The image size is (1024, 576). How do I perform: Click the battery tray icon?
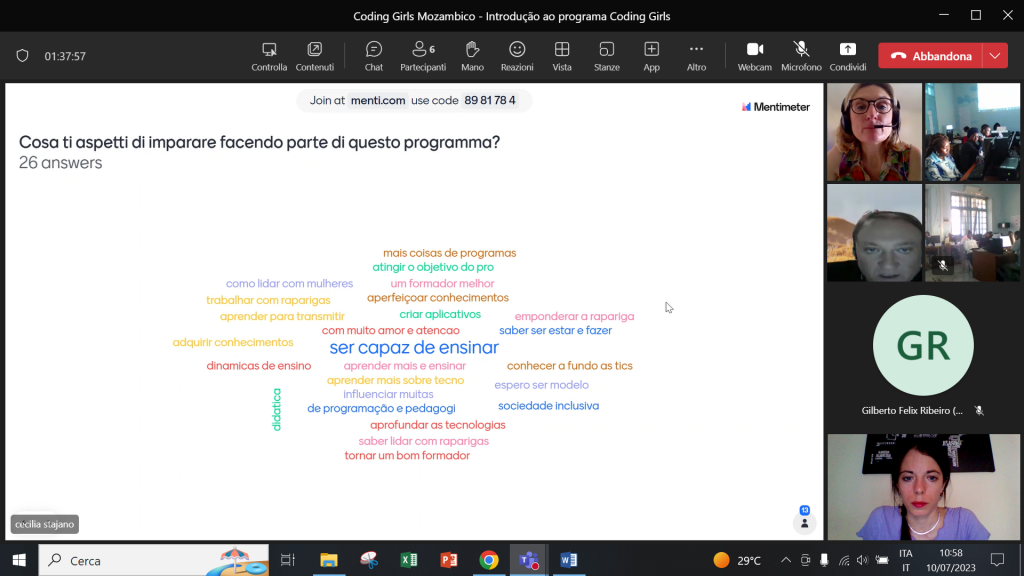[882, 560]
